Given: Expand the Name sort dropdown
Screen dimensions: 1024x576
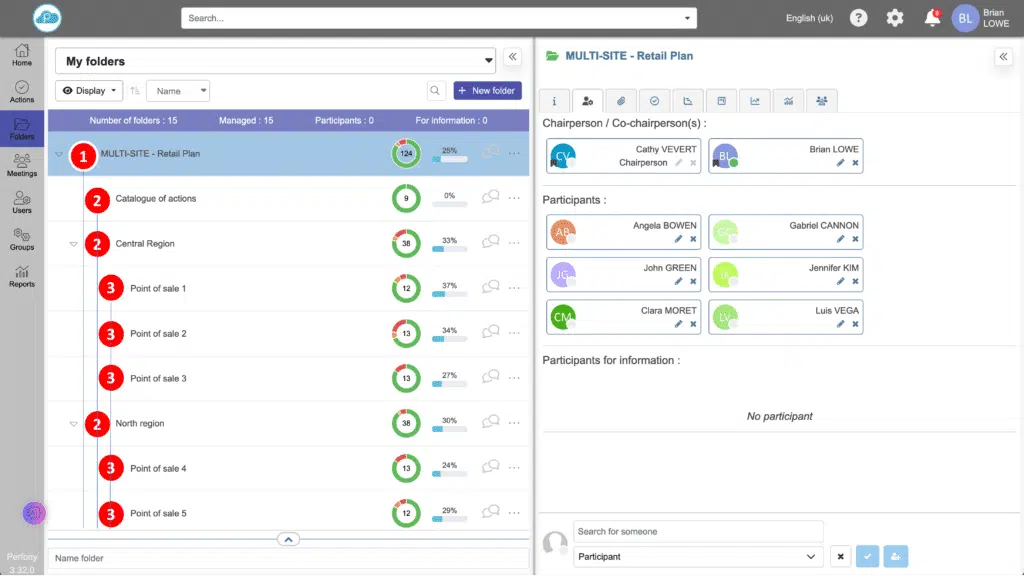Looking at the screenshot, I should (x=178, y=91).
